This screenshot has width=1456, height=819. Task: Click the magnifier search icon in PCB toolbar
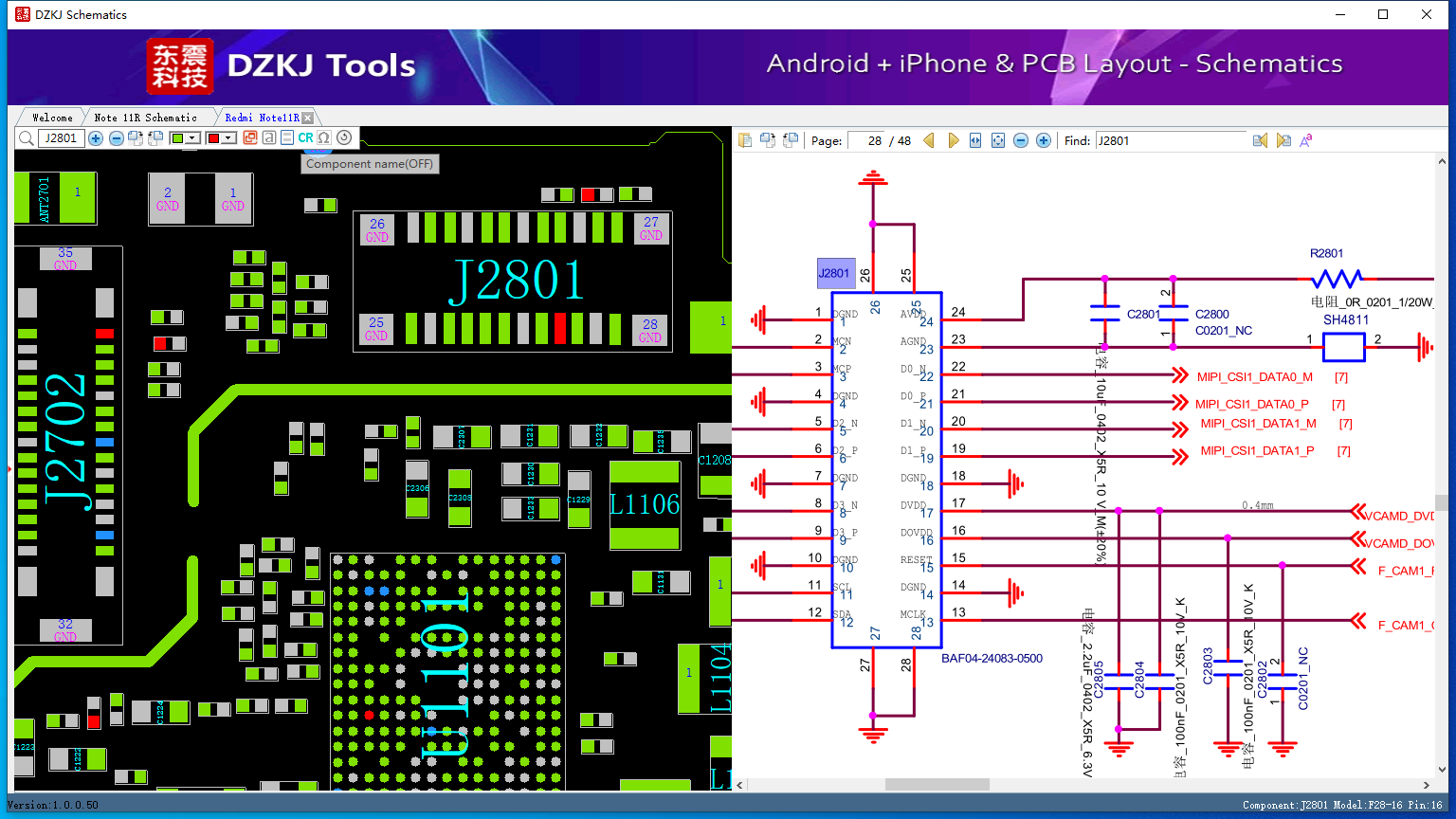tap(26, 138)
